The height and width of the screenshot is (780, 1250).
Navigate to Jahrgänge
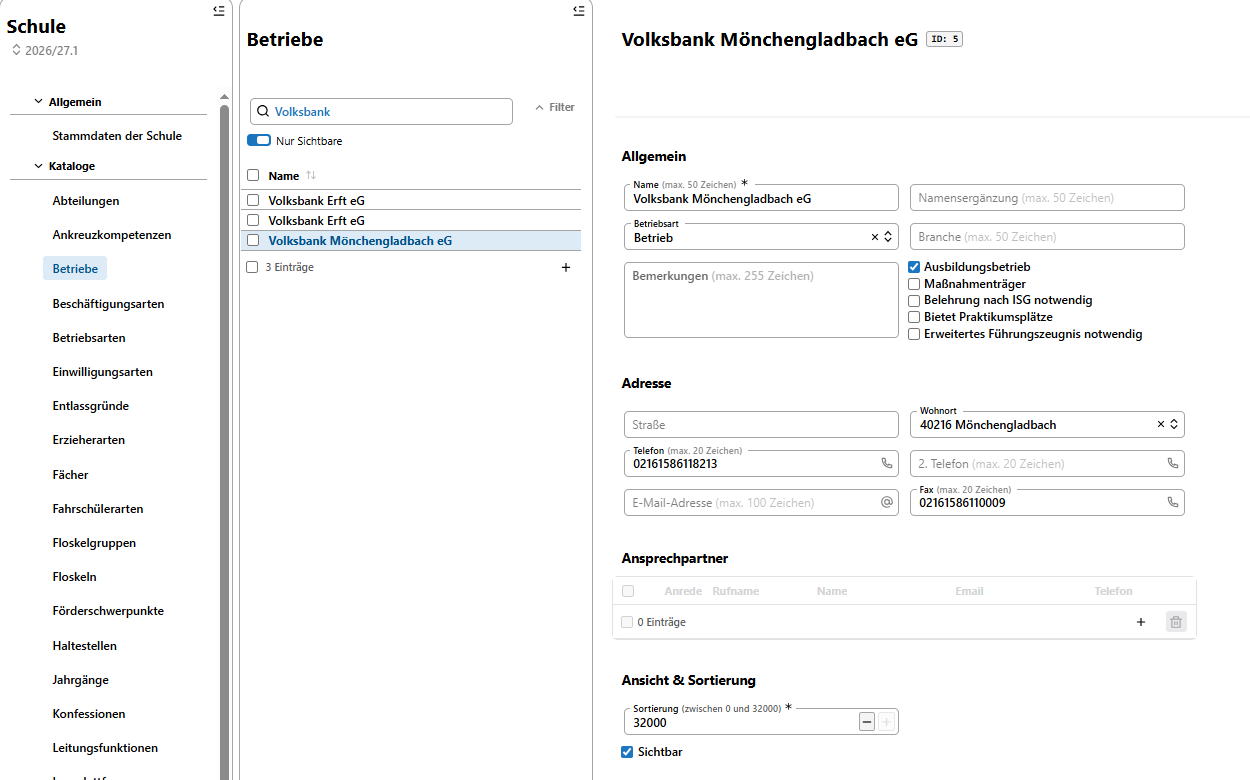81,680
